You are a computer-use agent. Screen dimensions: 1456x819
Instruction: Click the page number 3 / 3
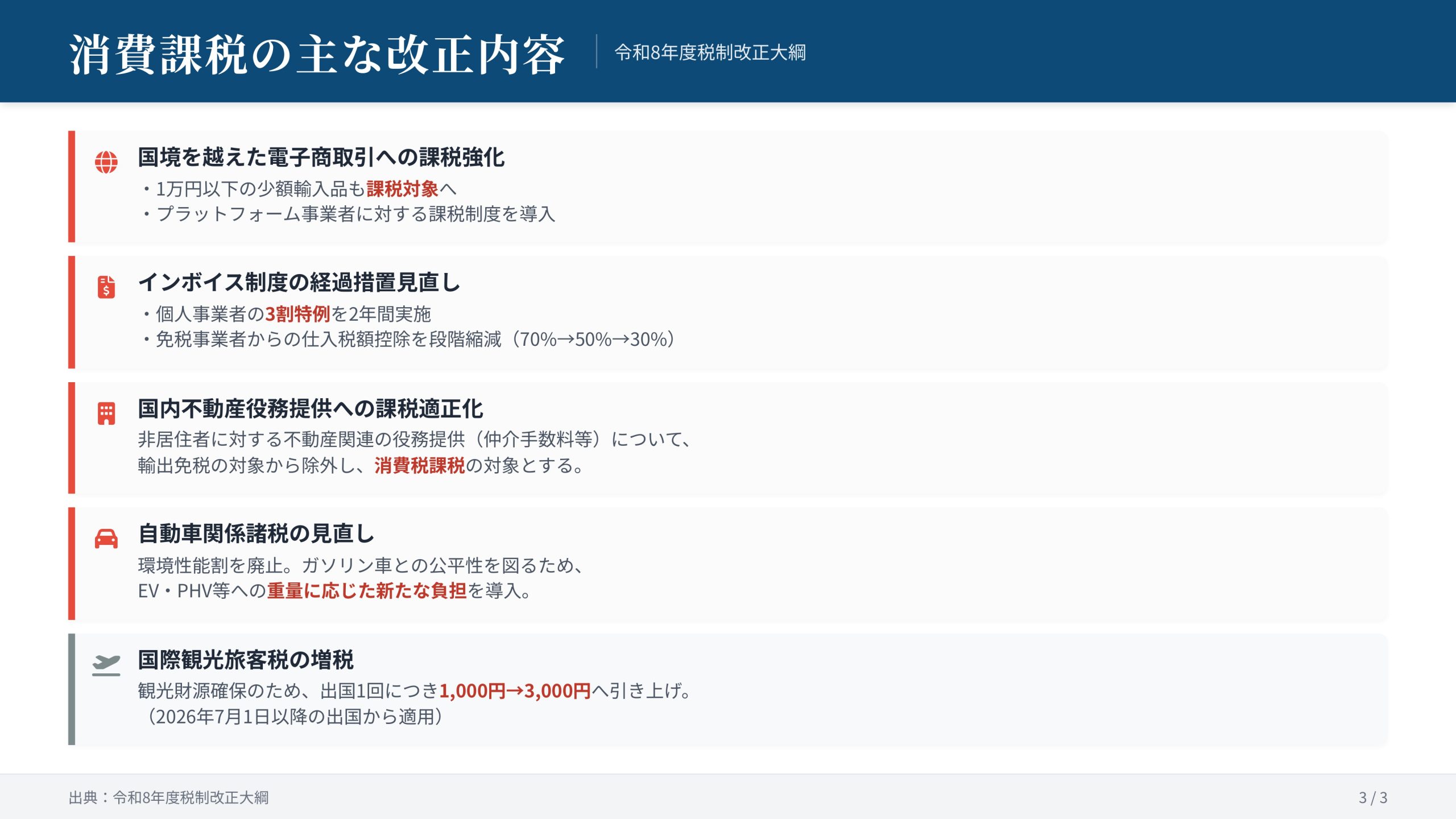pyautogui.click(x=1372, y=797)
